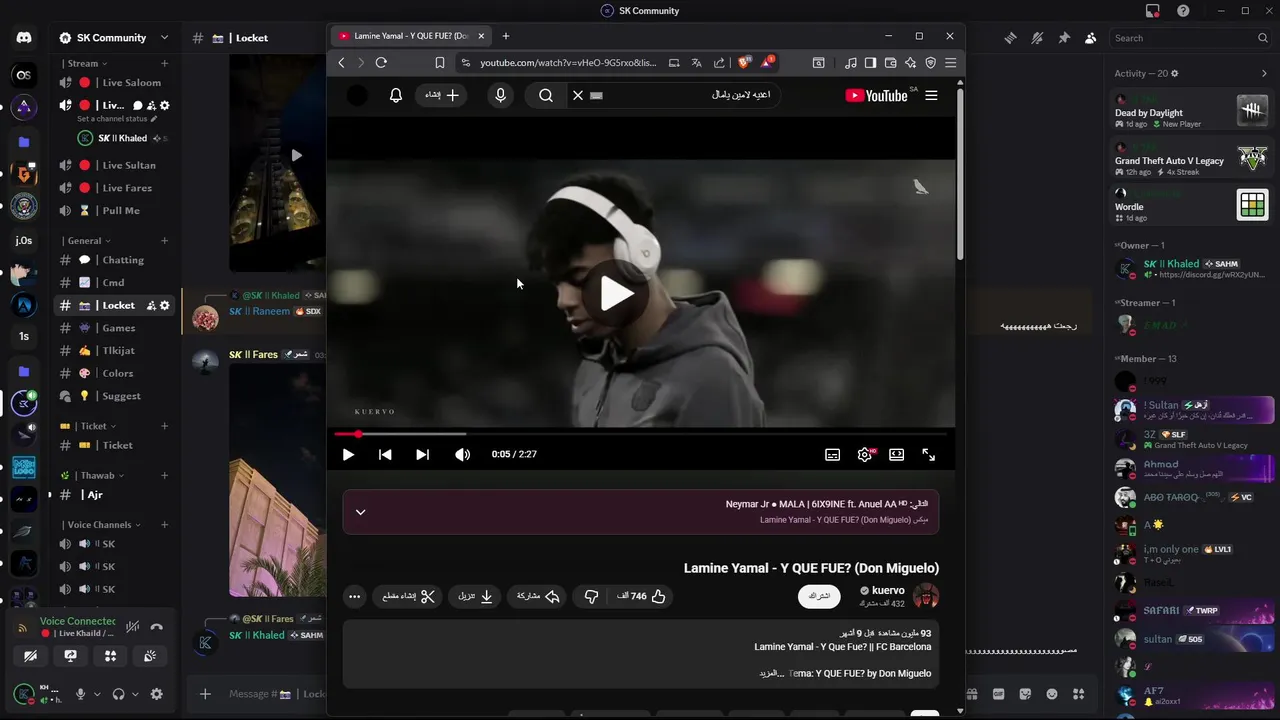Start an activity in voice panel
The height and width of the screenshot is (720, 1280).
click(x=110, y=656)
